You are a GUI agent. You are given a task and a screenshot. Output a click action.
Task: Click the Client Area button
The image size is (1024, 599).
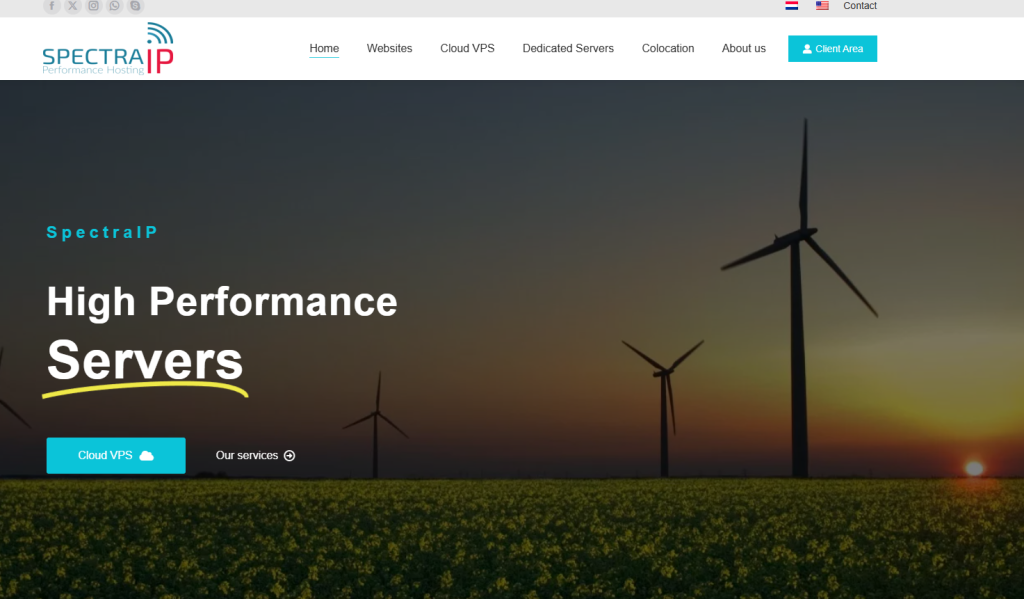[832, 49]
